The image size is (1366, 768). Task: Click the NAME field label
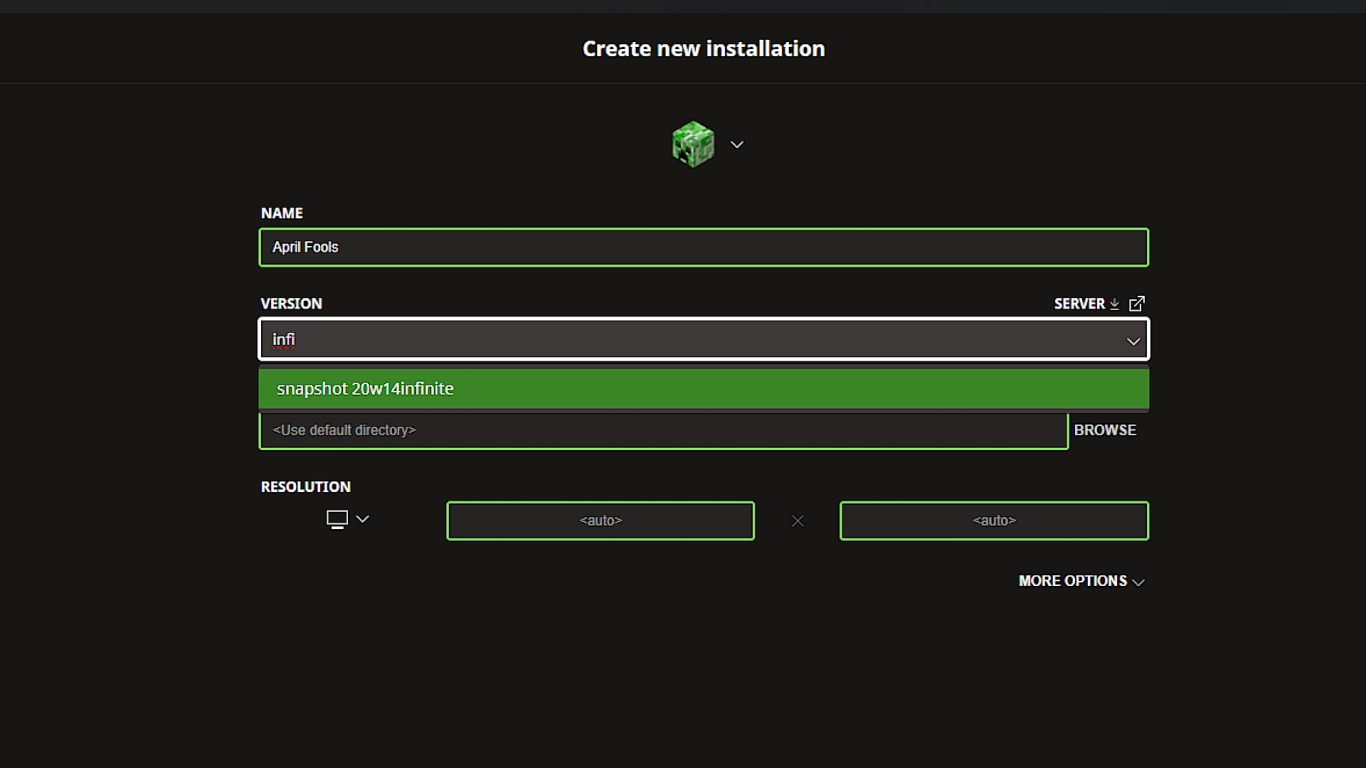pyautogui.click(x=282, y=213)
